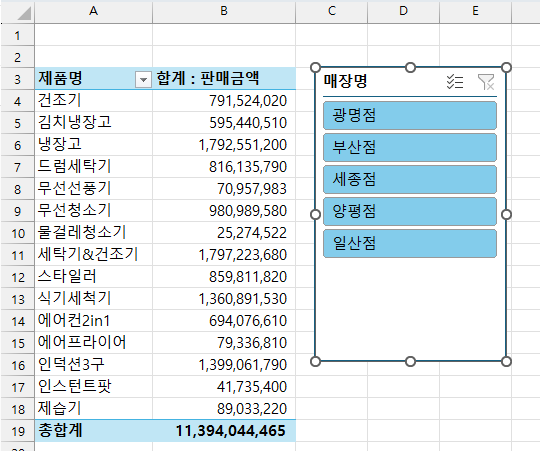Select value 595,440,510
The image size is (540, 451).
click(x=224, y=123)
